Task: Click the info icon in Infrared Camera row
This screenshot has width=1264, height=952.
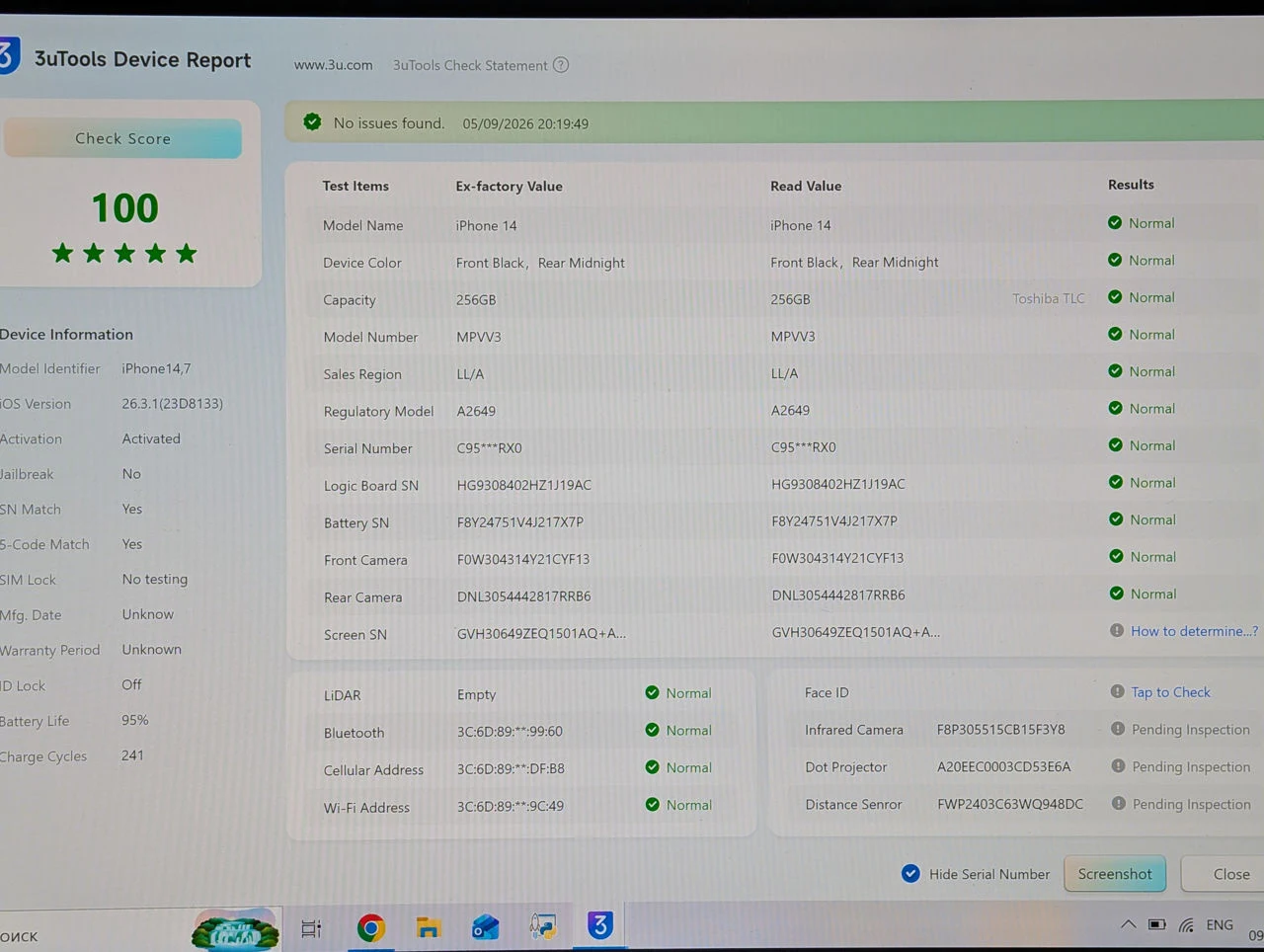Action: tap(1118, 729)
